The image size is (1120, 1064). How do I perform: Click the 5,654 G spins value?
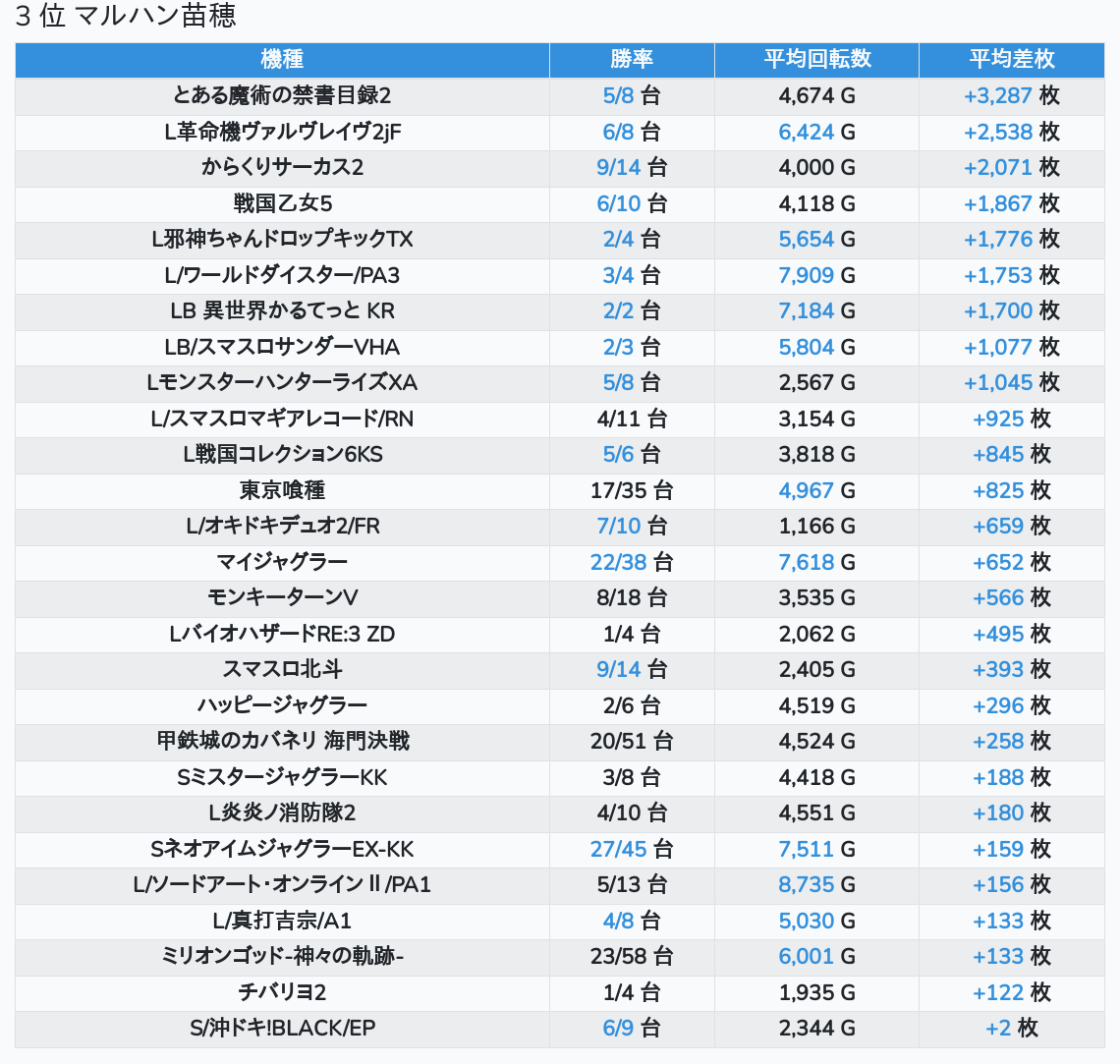pos(817,239)
